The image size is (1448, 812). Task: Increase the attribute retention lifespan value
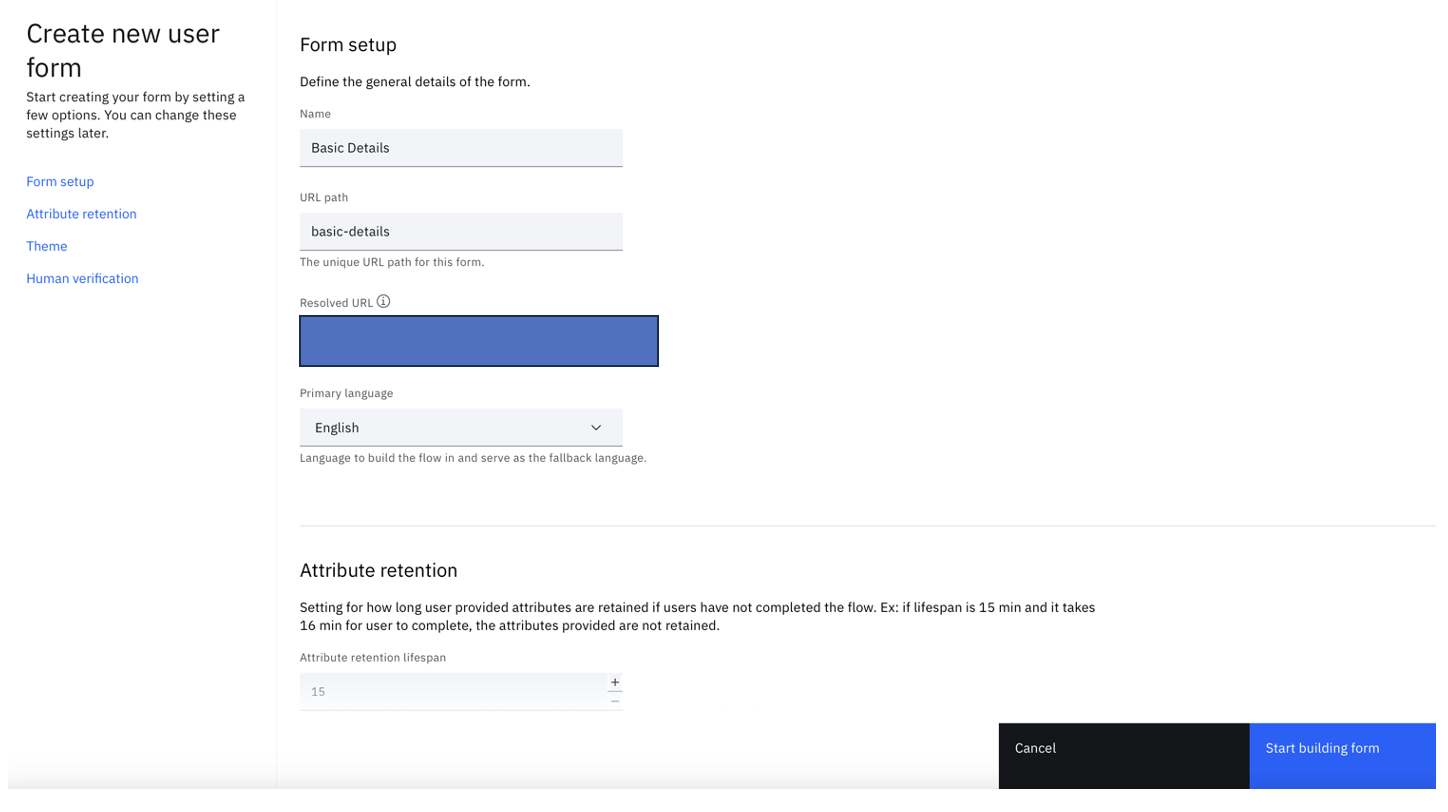click(x=615, y=682)
